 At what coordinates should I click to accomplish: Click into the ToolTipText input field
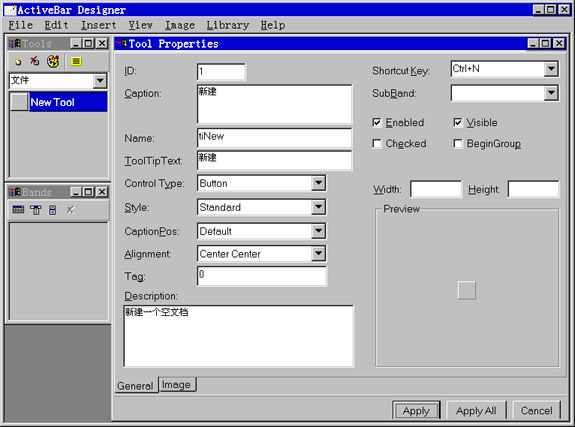274,160
